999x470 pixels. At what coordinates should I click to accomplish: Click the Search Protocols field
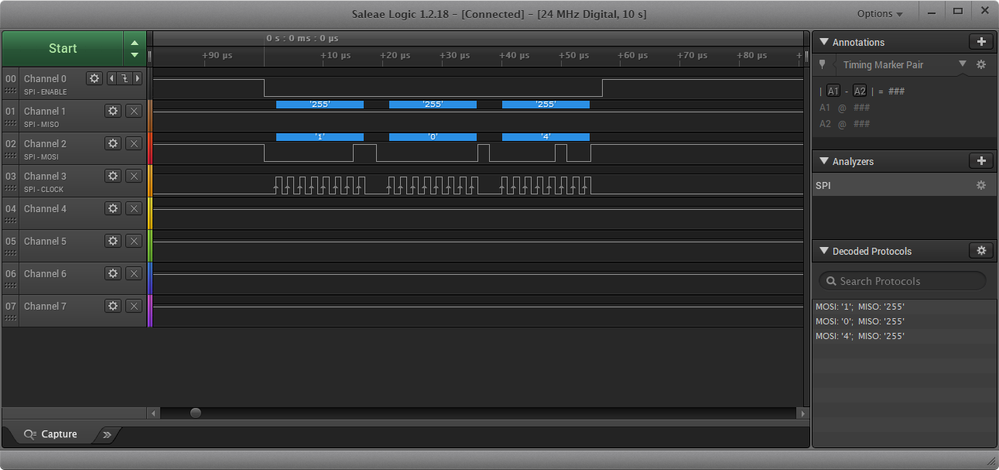click(x=902, y=281)
